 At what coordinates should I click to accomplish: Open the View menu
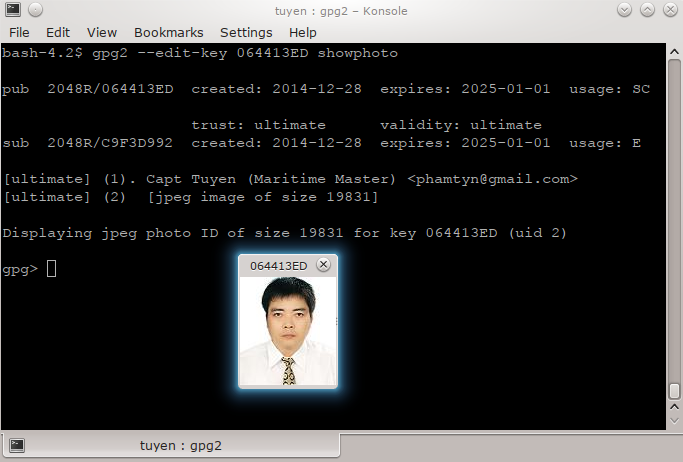pyautogui.click(x=101, y=32)
